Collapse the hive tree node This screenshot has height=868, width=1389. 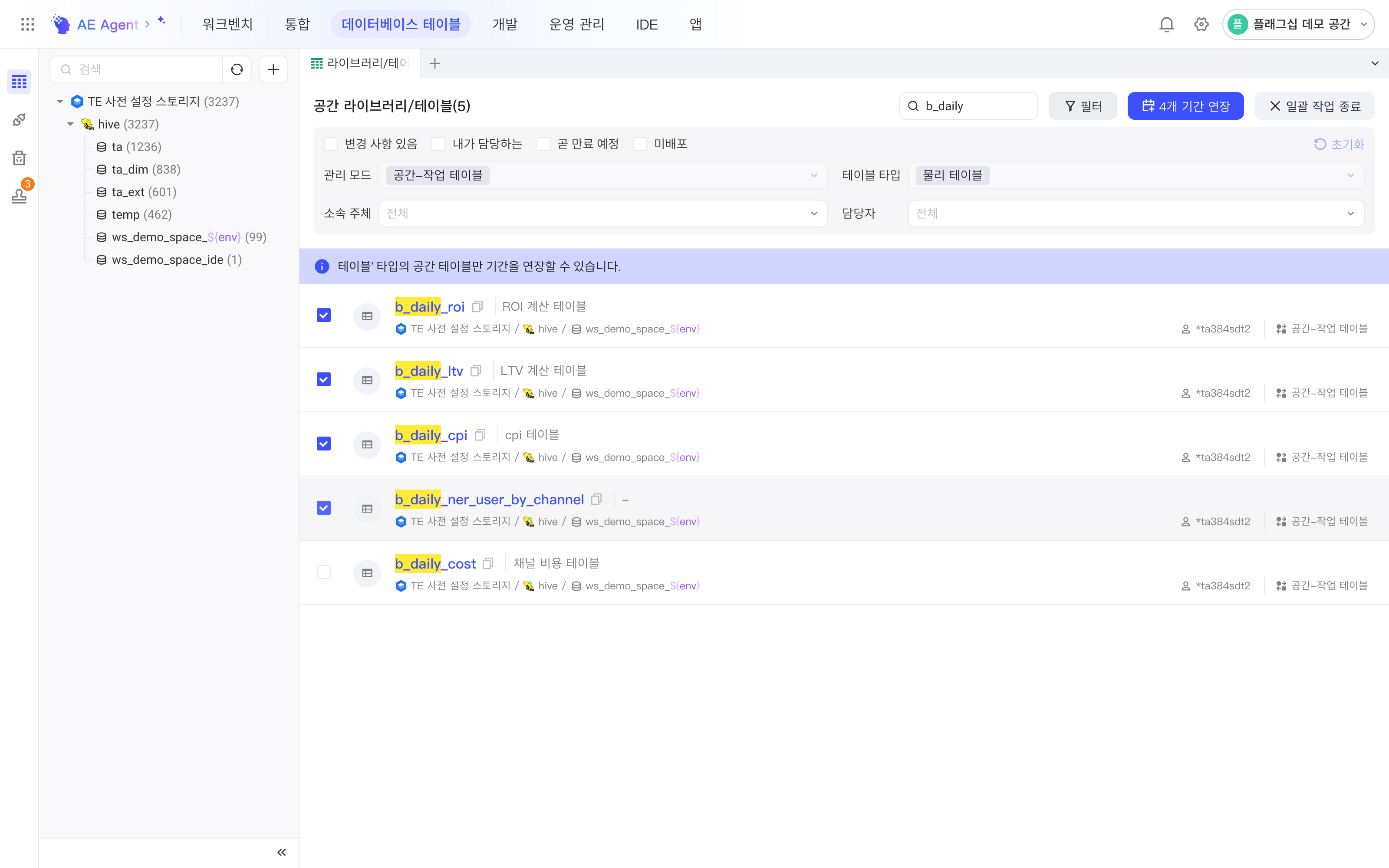[x=70, y=124]
